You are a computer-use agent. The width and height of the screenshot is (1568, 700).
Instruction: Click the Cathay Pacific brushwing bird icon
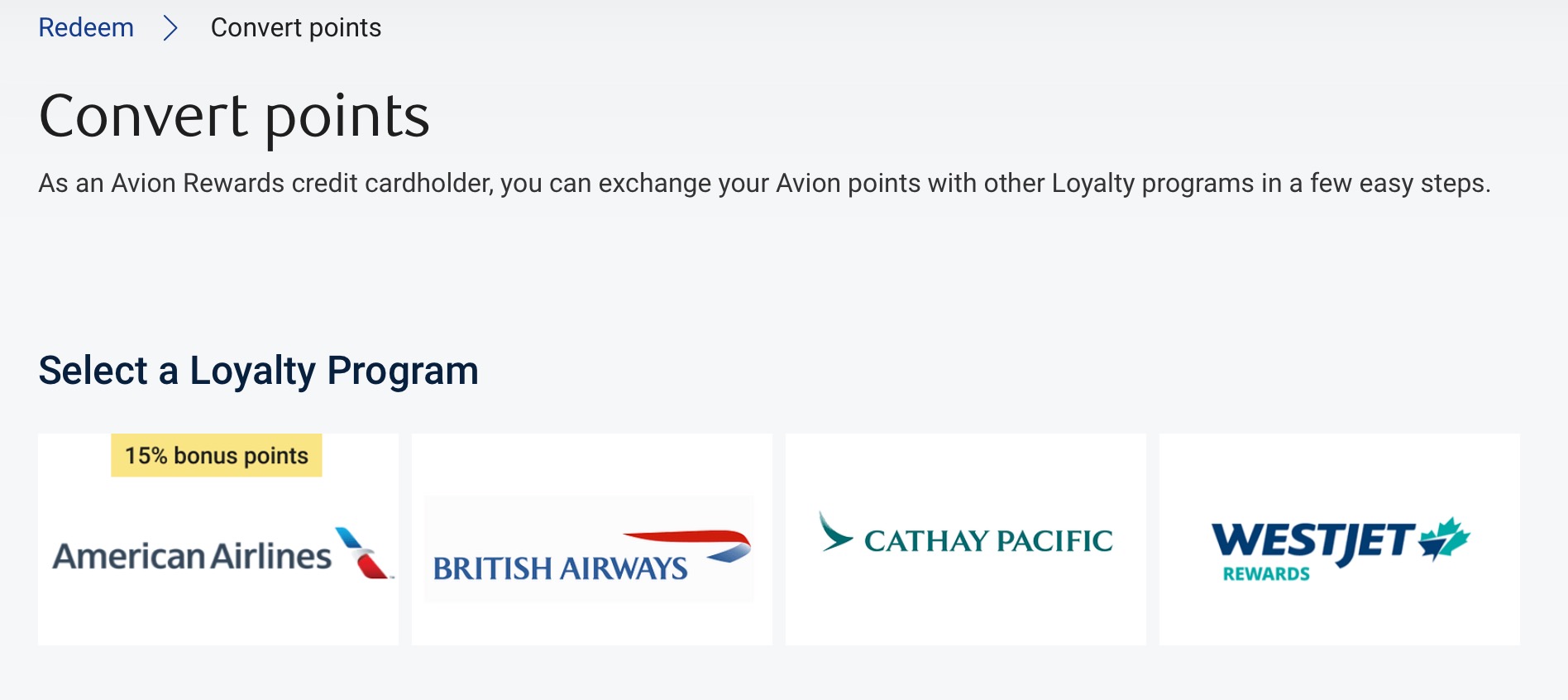point(835,531)
